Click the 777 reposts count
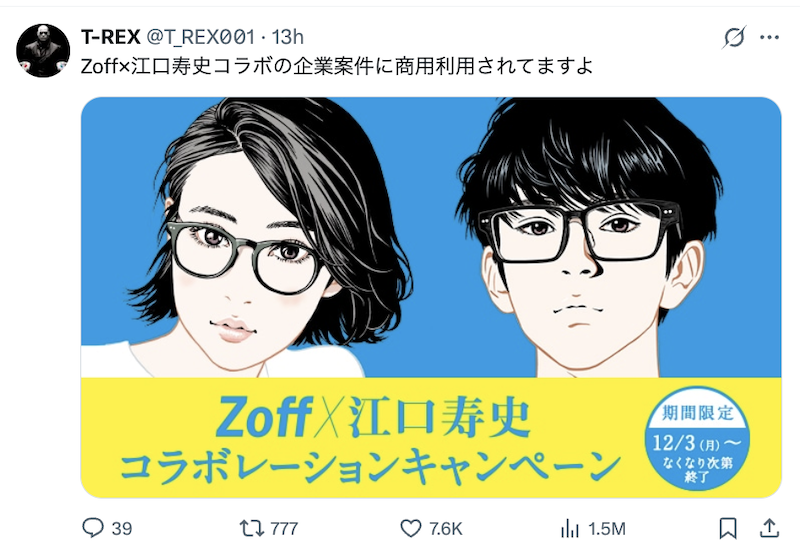The height and width of the screenshot is (556, 800). 284,528
